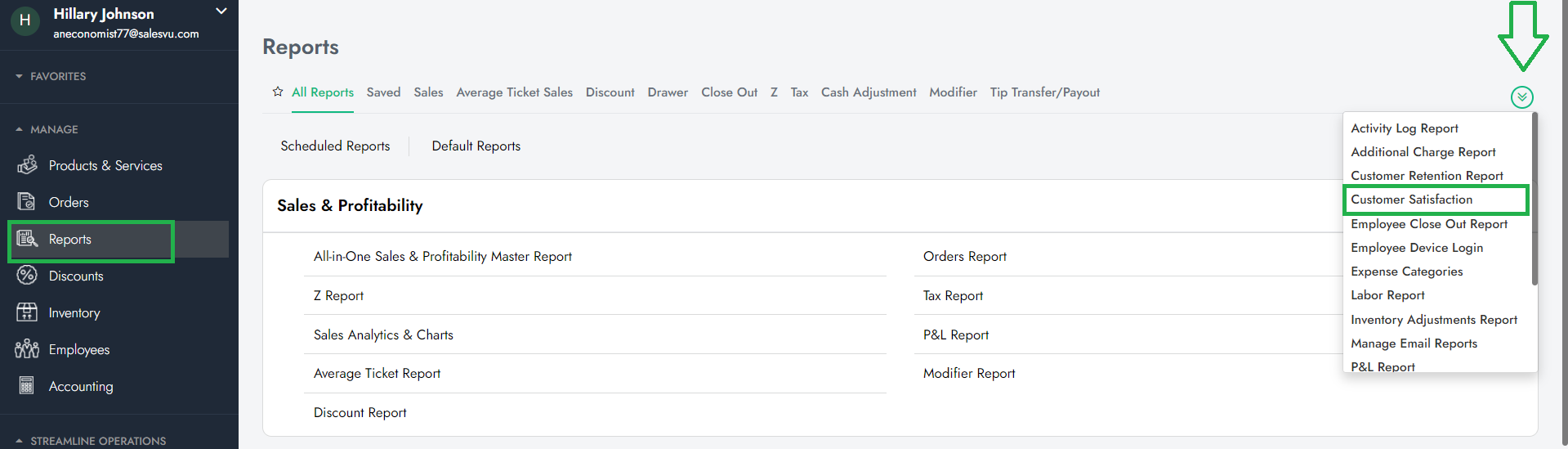Click the Employees people icon
The width and height of the screenshot is (1568, 449).
pos(27,349)
